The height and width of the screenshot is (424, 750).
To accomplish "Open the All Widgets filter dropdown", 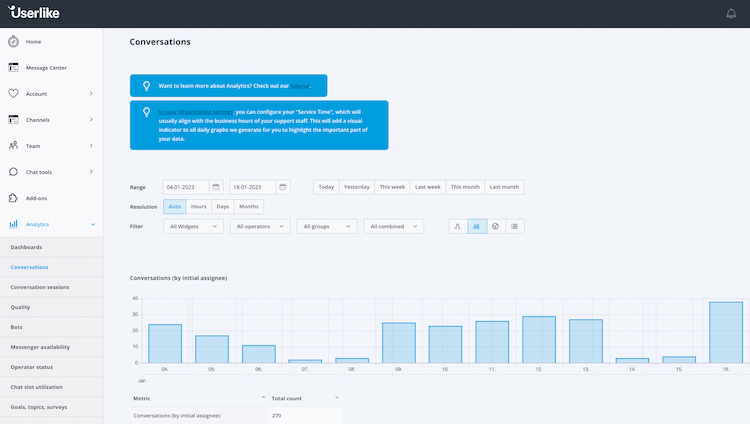I will (195, 227).
